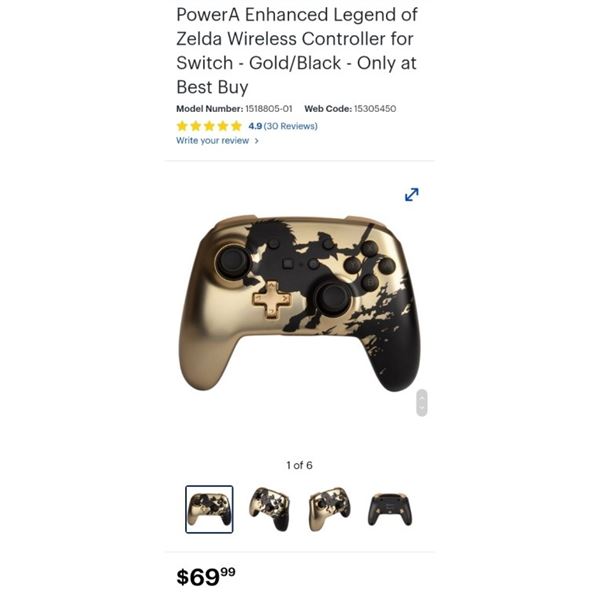The image size is (600, 600).
Task: Click the chevron next to Write your review
Action: point(256,141)
